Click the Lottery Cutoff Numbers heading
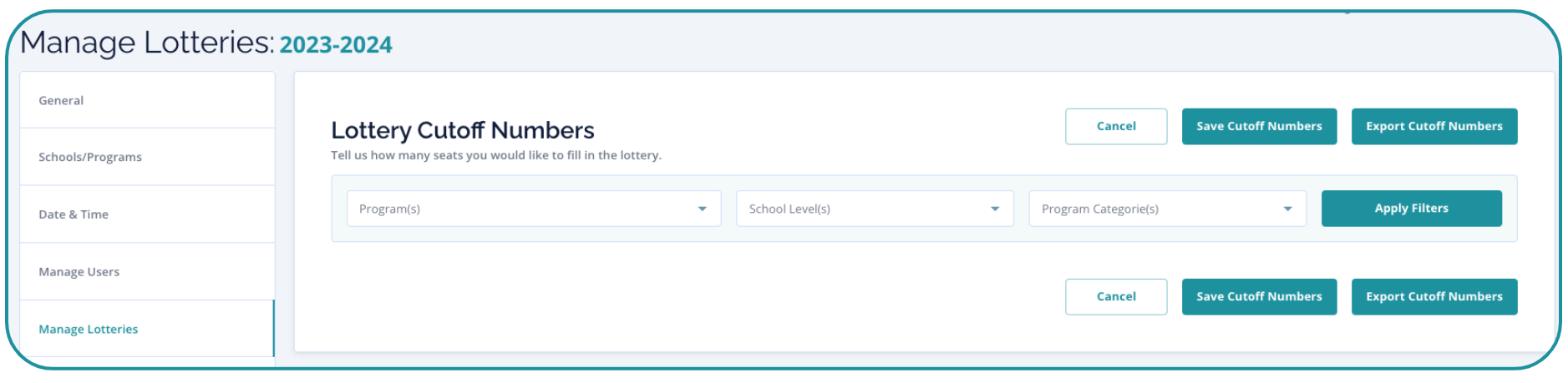 coord(463,130)
